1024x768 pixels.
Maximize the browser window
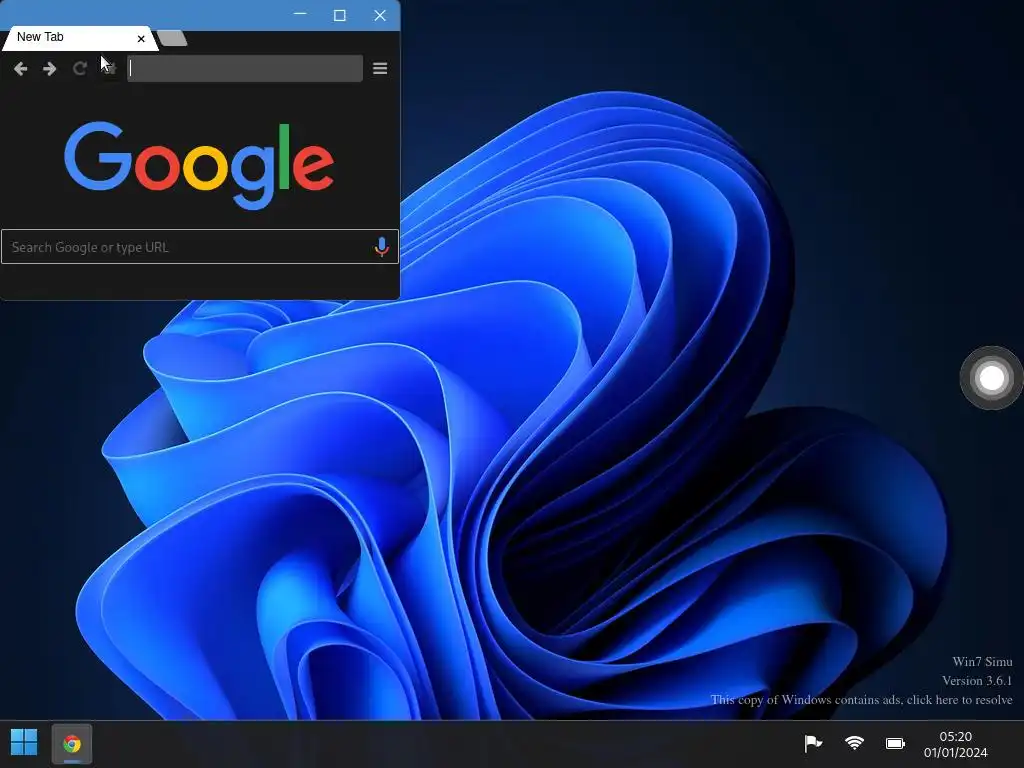coord(340,15)
